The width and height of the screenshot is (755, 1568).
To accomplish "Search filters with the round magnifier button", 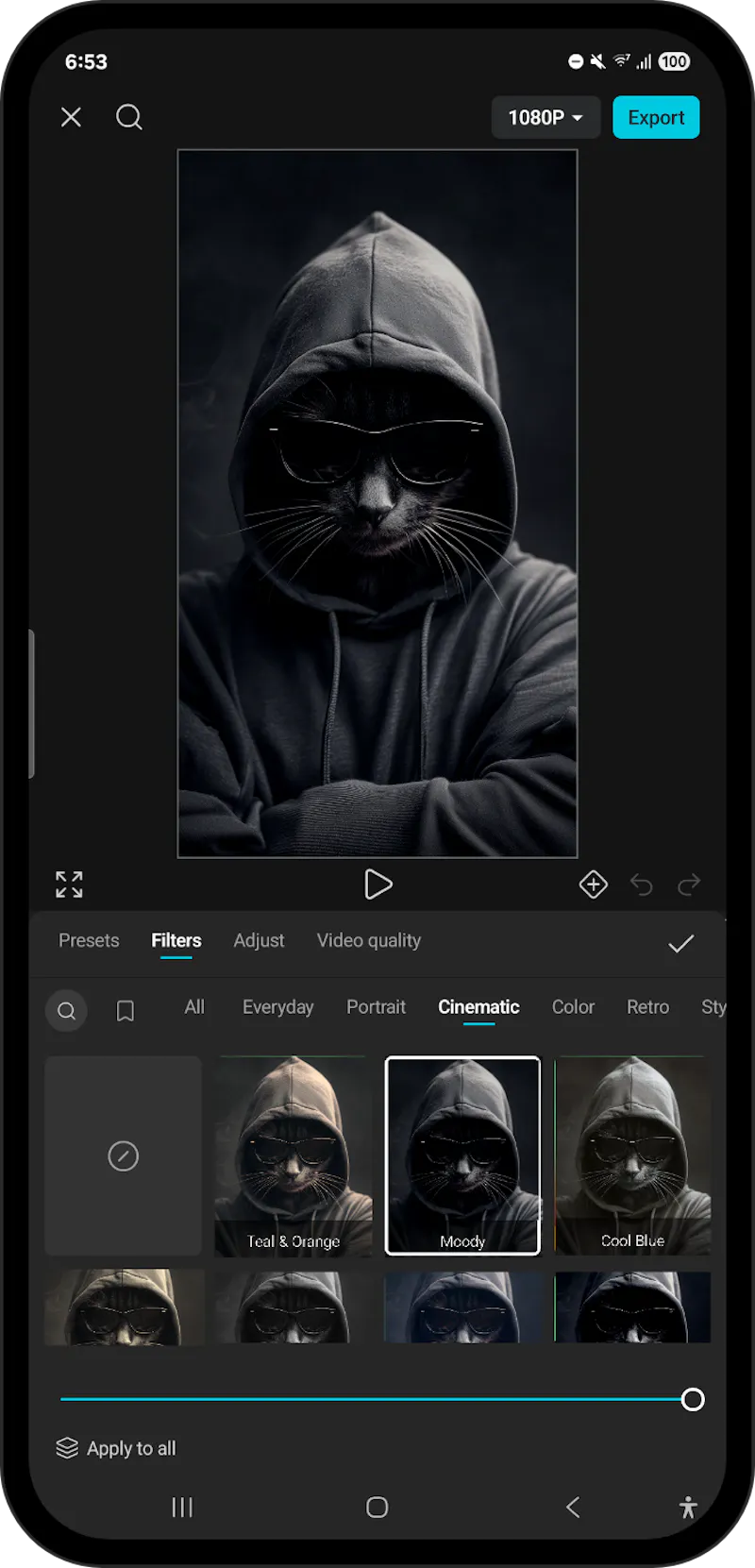I will coord(66,1011).
